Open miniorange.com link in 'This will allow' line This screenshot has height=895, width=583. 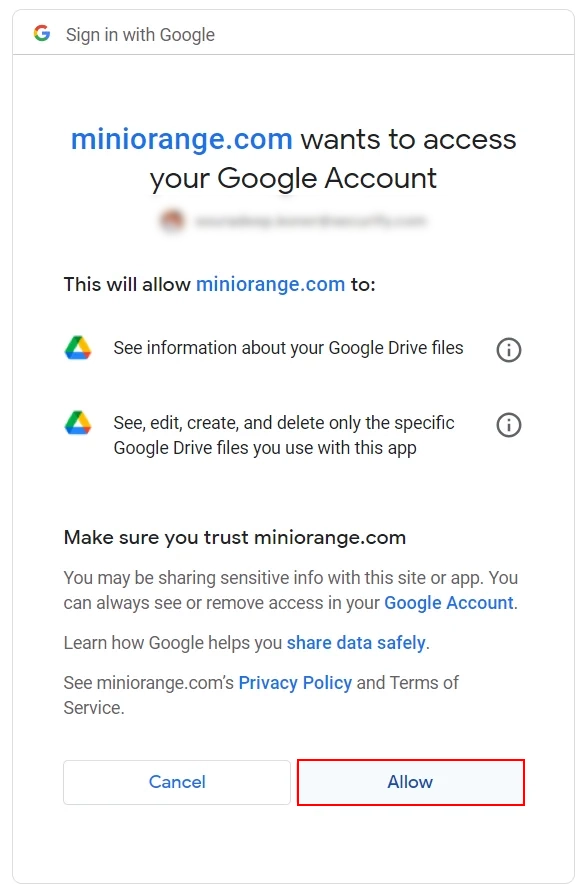[271, 284]
